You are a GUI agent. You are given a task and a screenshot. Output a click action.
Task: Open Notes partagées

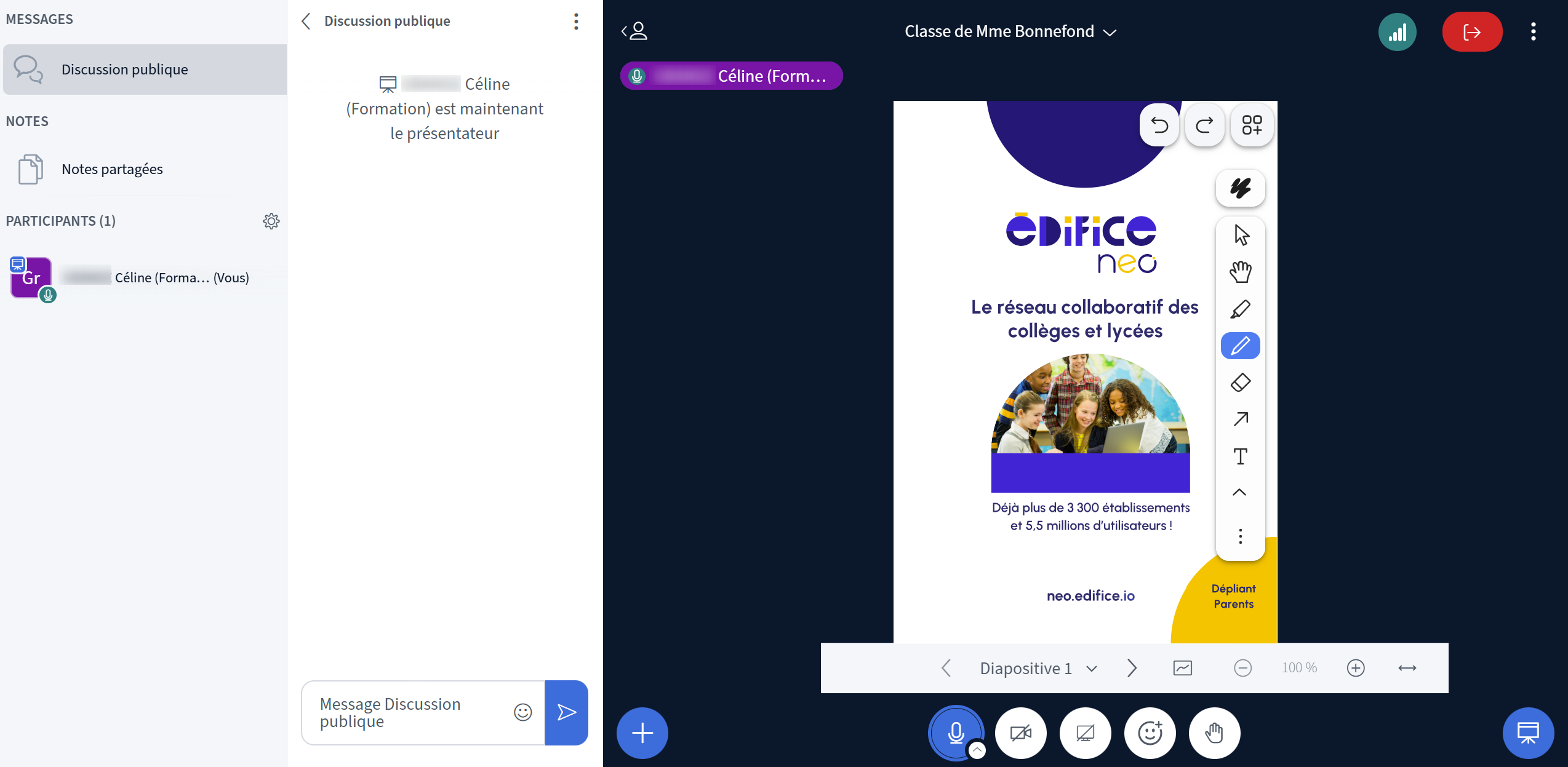pyautogui.click(x=112, y=169)
